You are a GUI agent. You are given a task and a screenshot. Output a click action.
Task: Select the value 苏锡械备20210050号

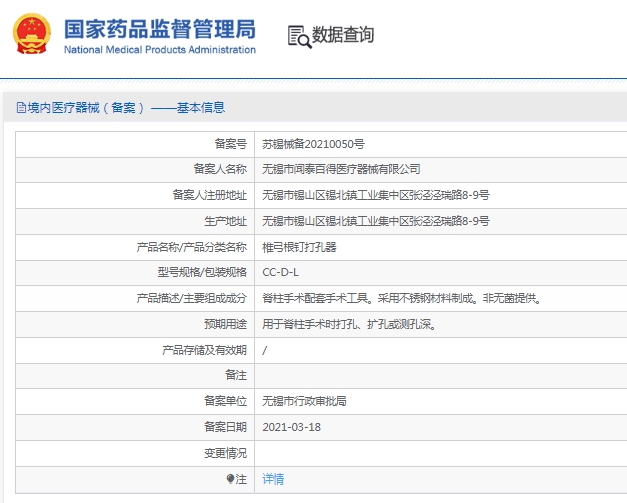(x=313, y=144)
